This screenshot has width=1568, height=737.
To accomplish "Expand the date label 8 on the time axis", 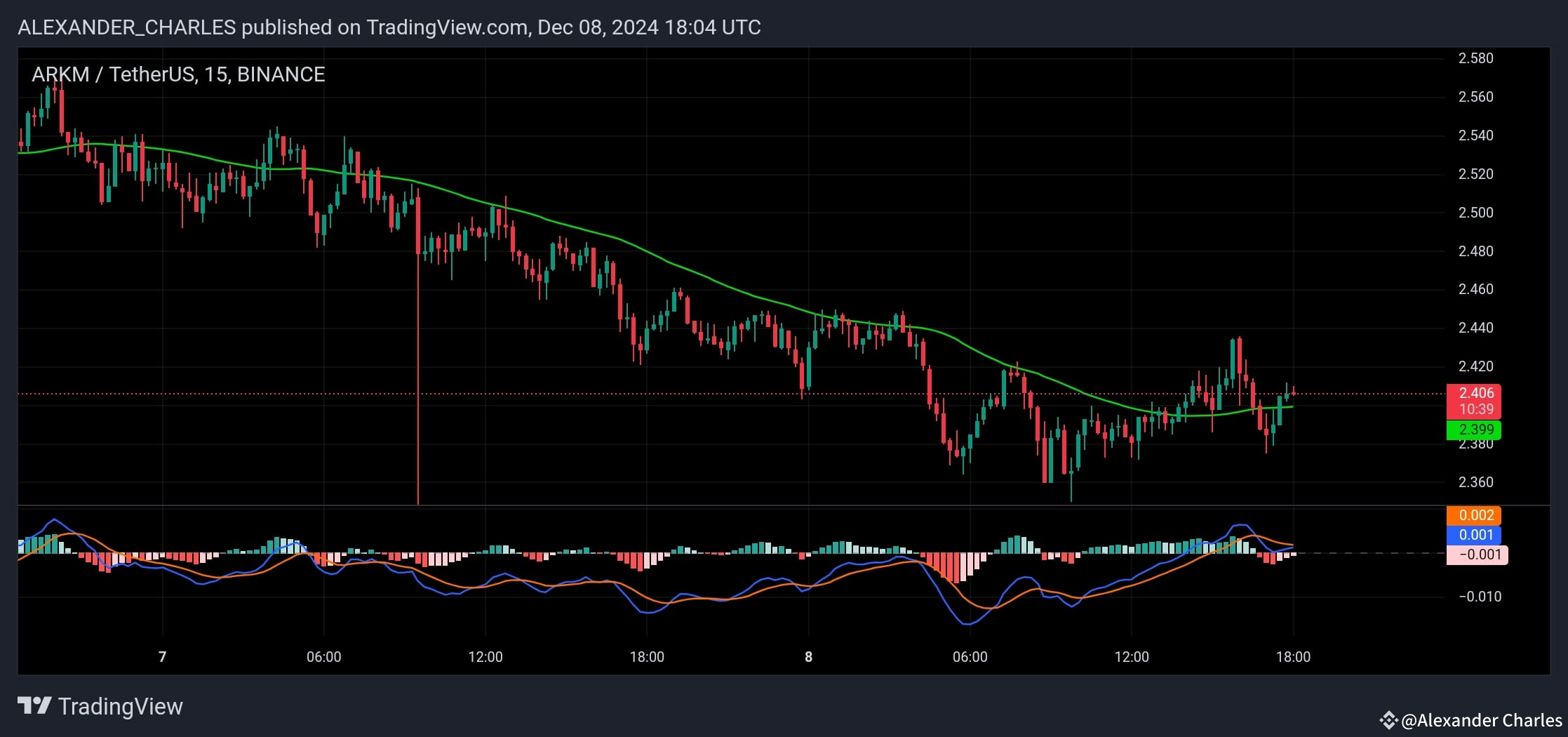I will [x=808, y=658].
